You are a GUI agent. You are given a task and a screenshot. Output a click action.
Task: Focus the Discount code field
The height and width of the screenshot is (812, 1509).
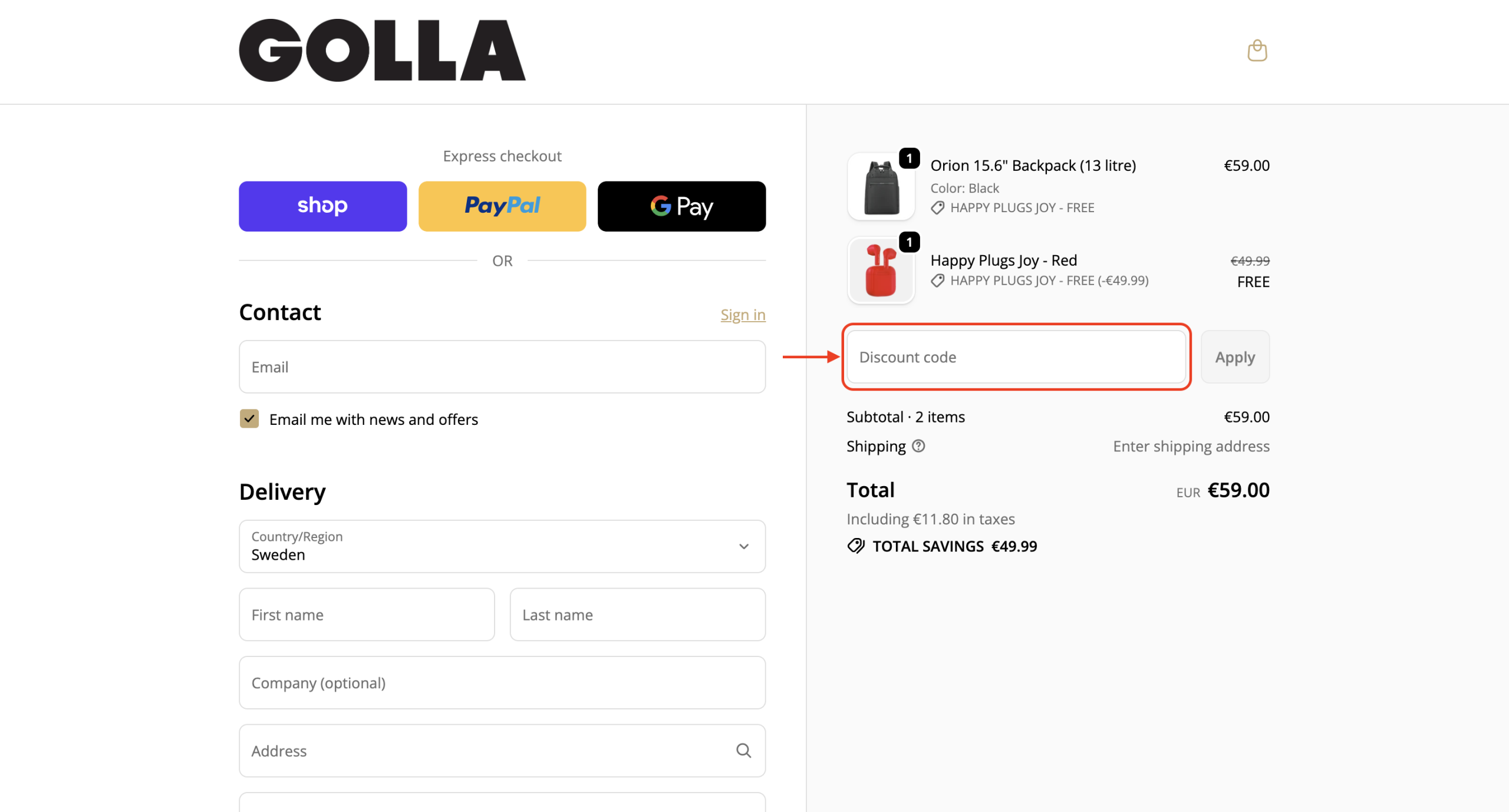coord(1016,357)
